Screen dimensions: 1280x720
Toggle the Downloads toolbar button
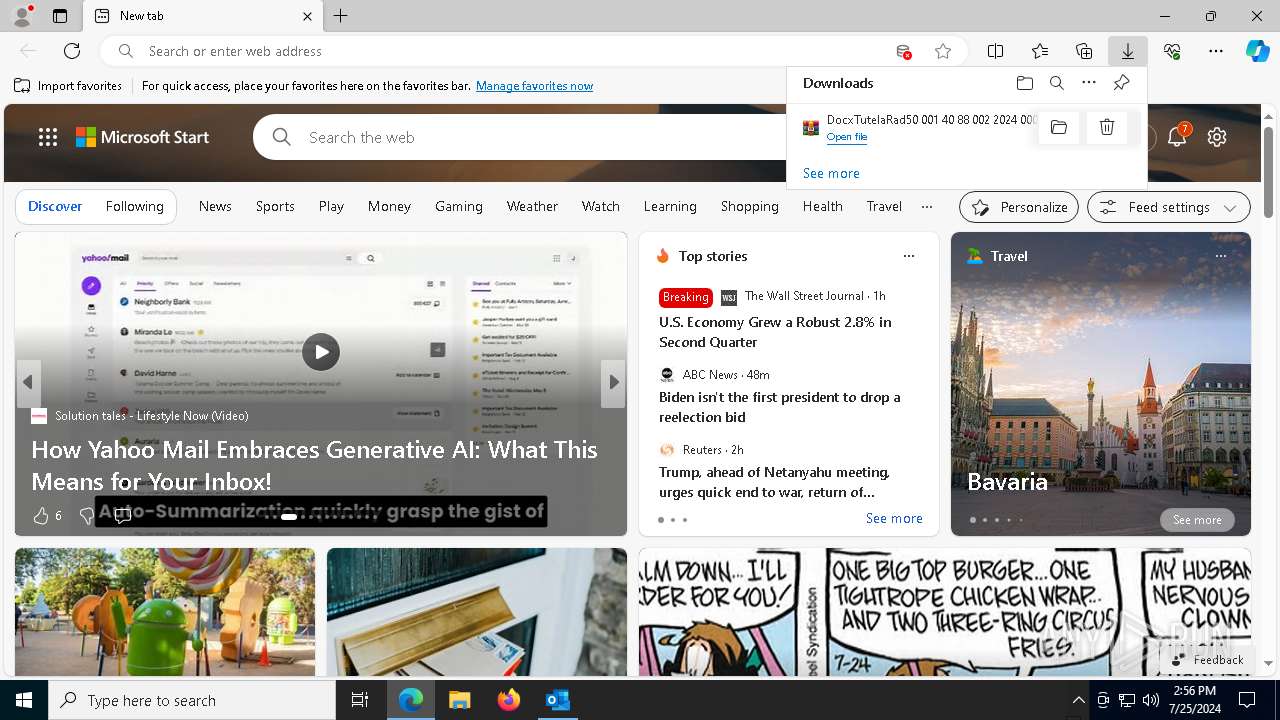pyautogui.click(x=1128, y=51)
